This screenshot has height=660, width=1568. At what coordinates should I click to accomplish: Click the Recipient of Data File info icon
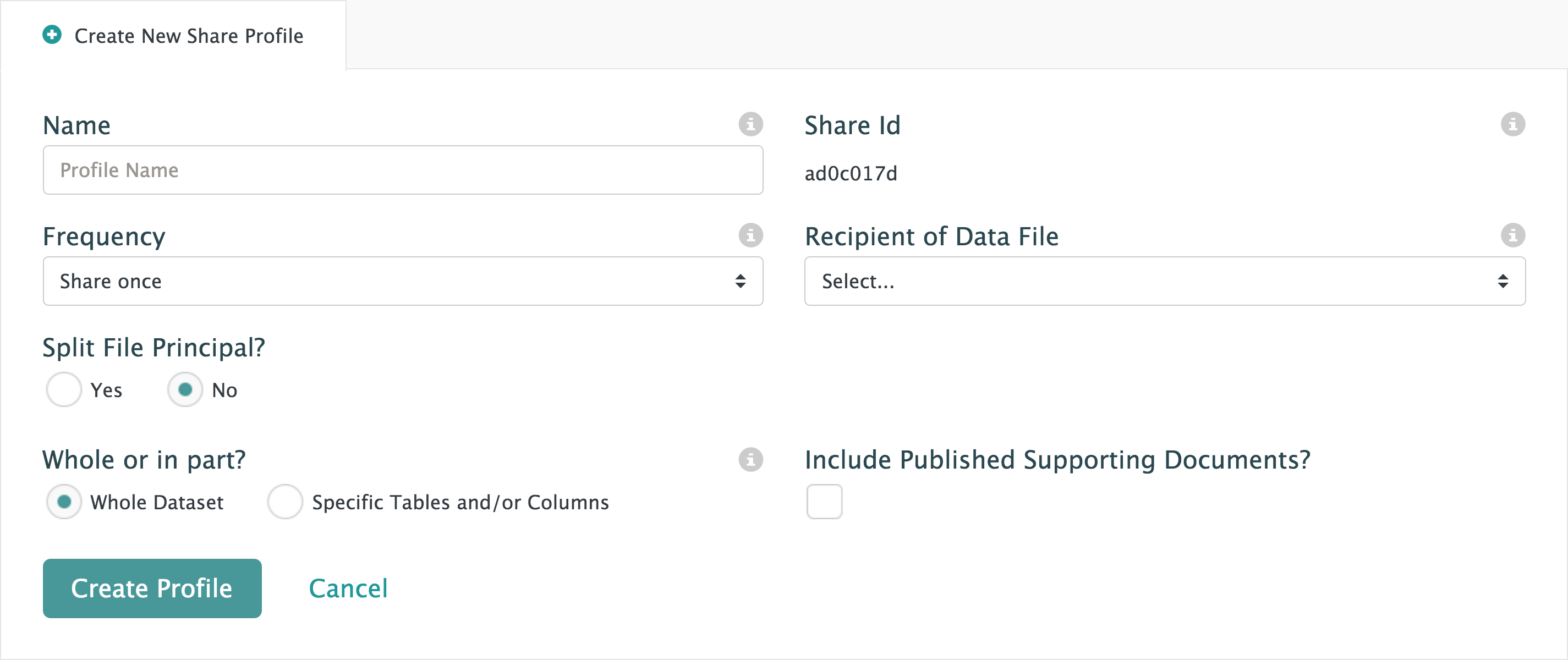point(1512,235)
